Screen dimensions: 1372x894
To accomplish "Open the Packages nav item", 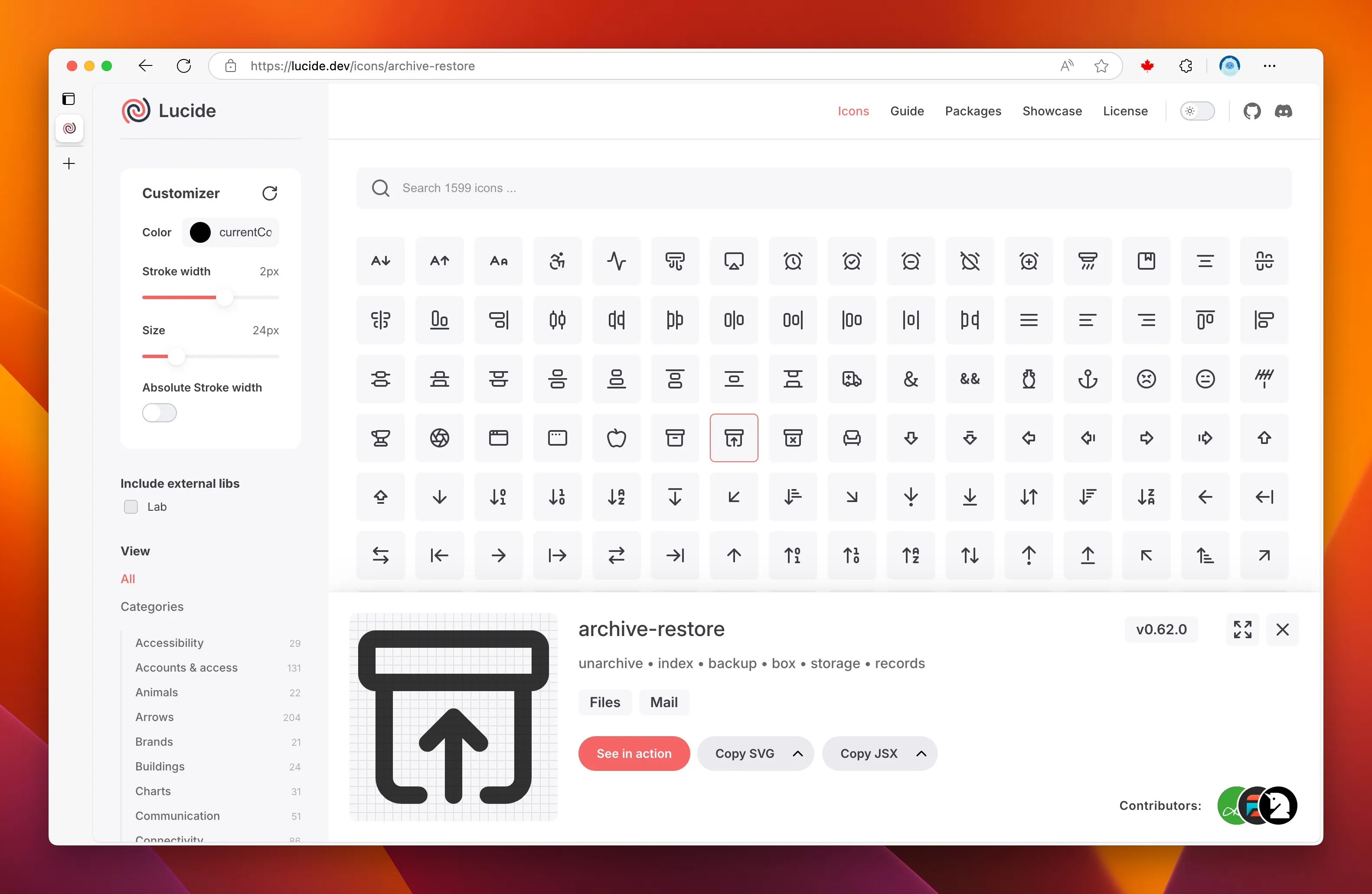I will pos(973,111).
